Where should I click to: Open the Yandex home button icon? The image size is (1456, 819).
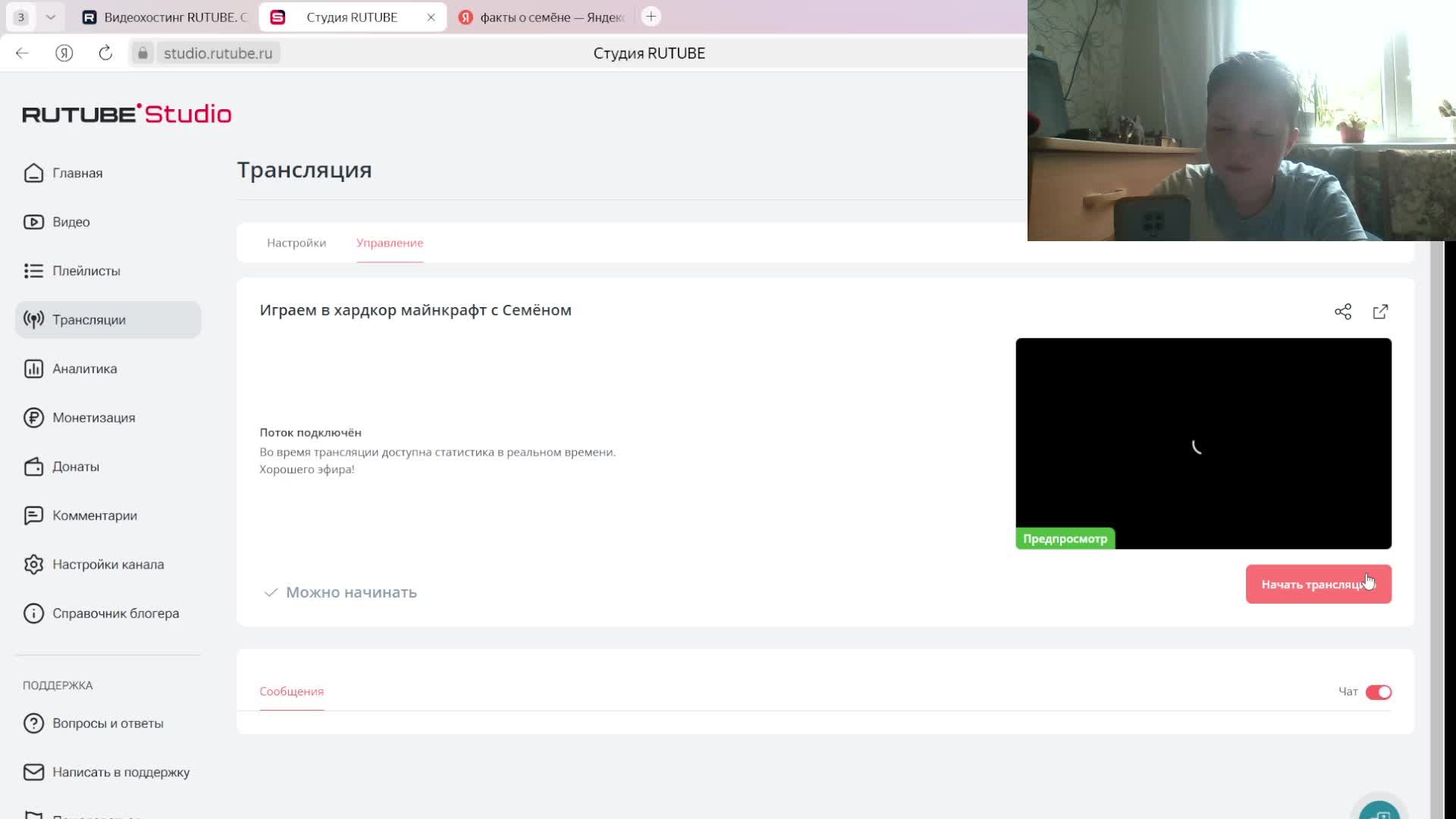64,53
